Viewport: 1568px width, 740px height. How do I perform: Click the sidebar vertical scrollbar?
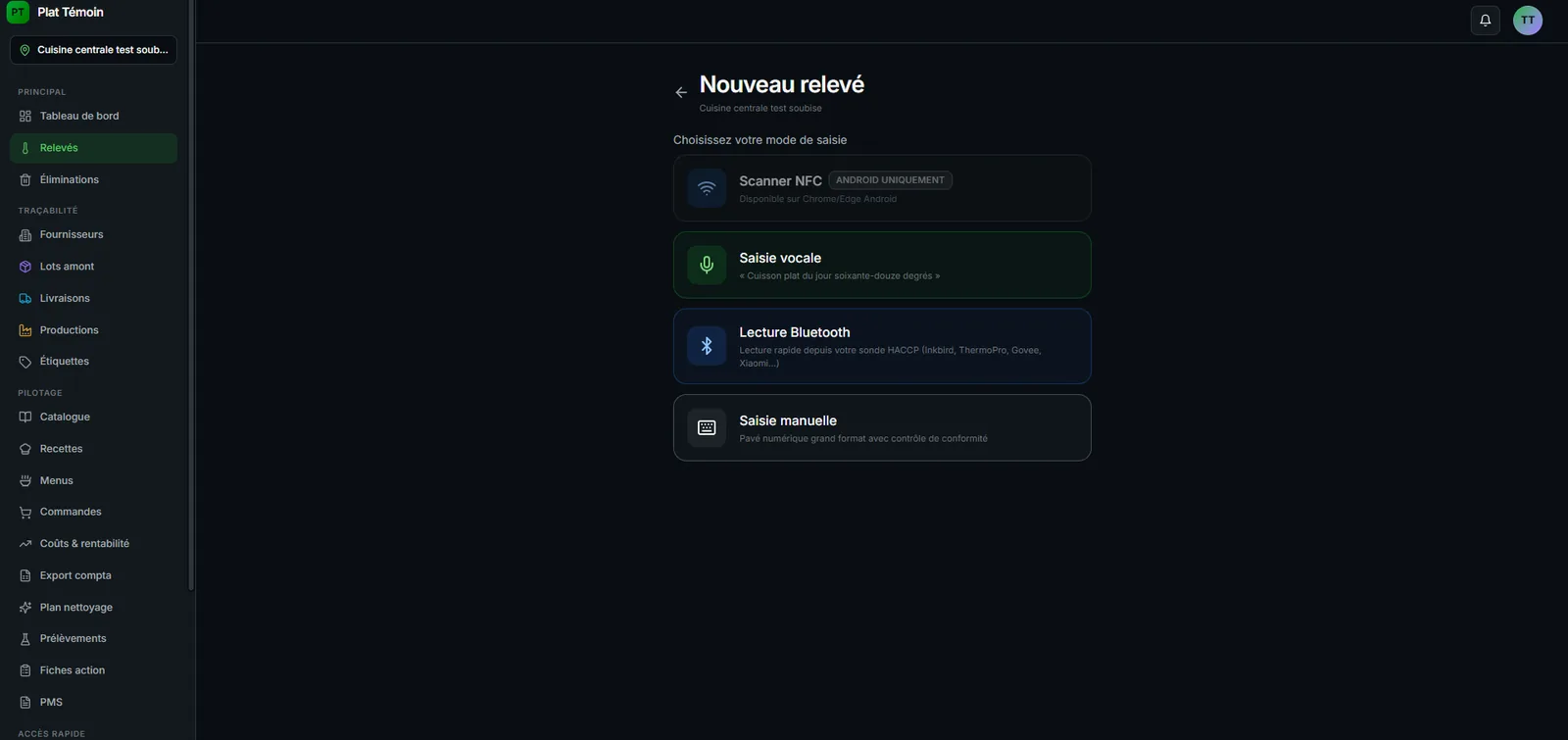(x=191, y=294)
